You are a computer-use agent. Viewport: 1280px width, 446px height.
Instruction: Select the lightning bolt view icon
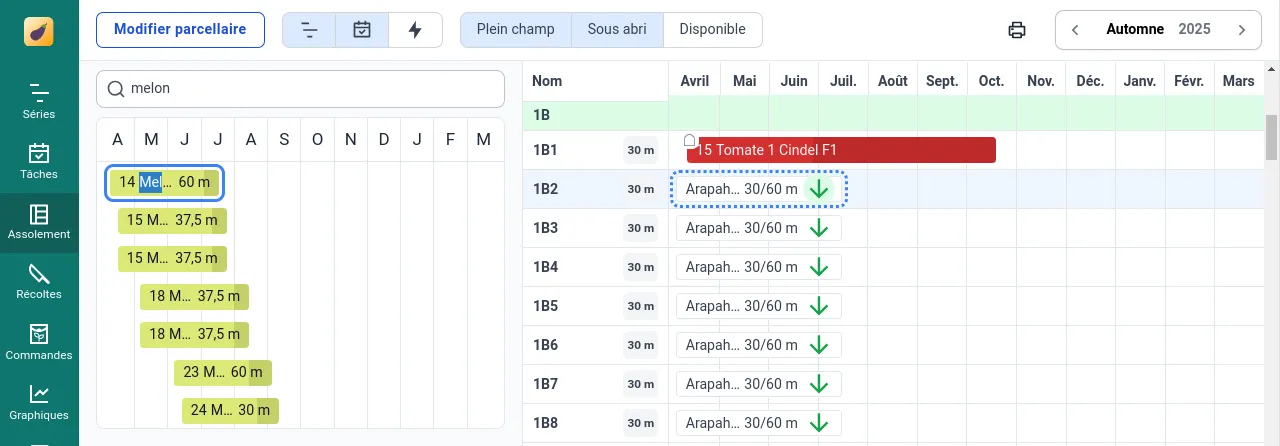[415, 30]
